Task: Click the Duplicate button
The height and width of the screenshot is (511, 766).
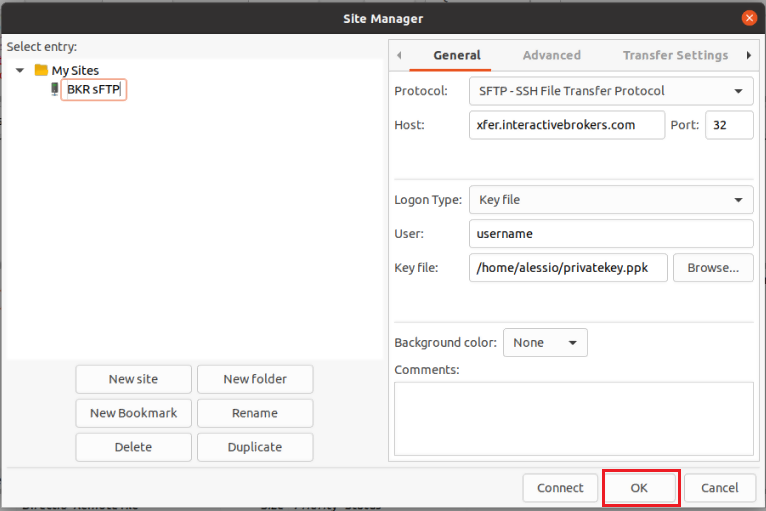Action: [x=255, y=447]
